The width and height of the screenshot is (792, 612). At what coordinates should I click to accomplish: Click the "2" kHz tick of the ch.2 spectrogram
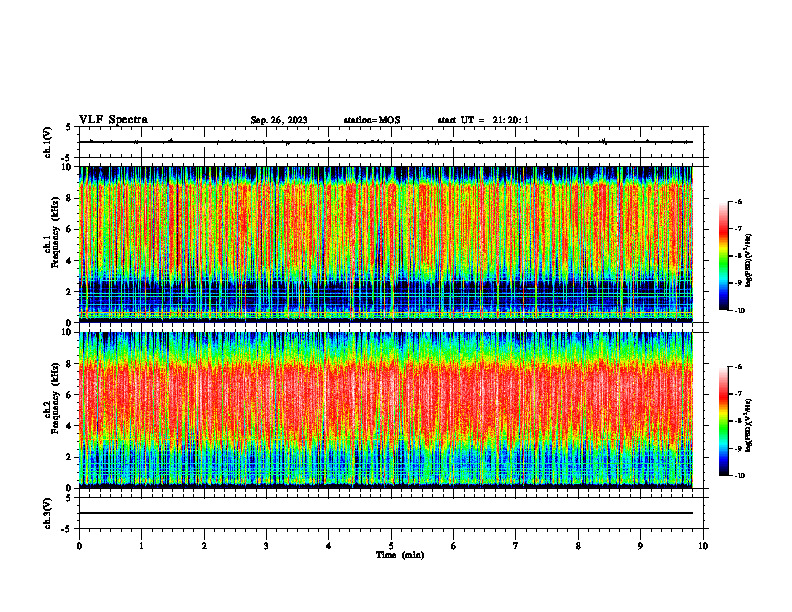(x=69, y=457)
